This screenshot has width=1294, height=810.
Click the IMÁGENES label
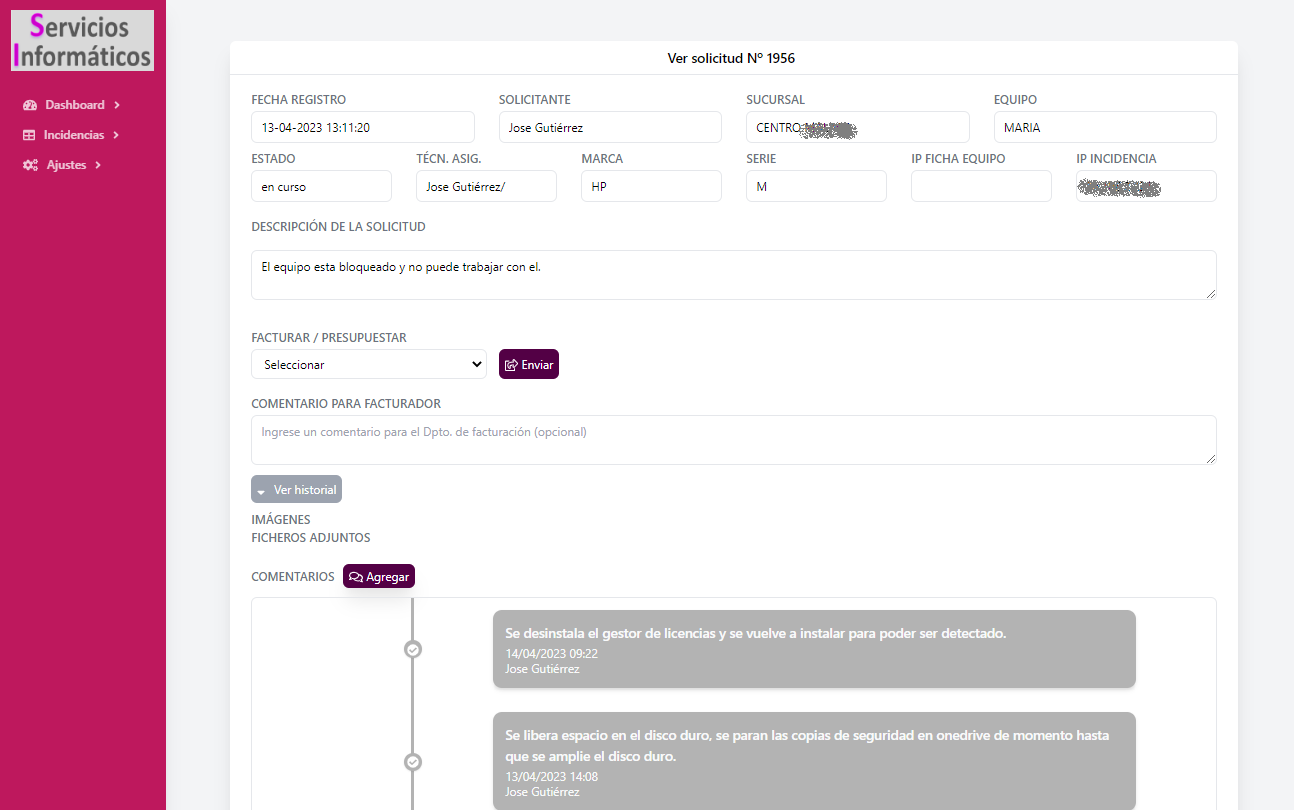(x=281, y=520)
